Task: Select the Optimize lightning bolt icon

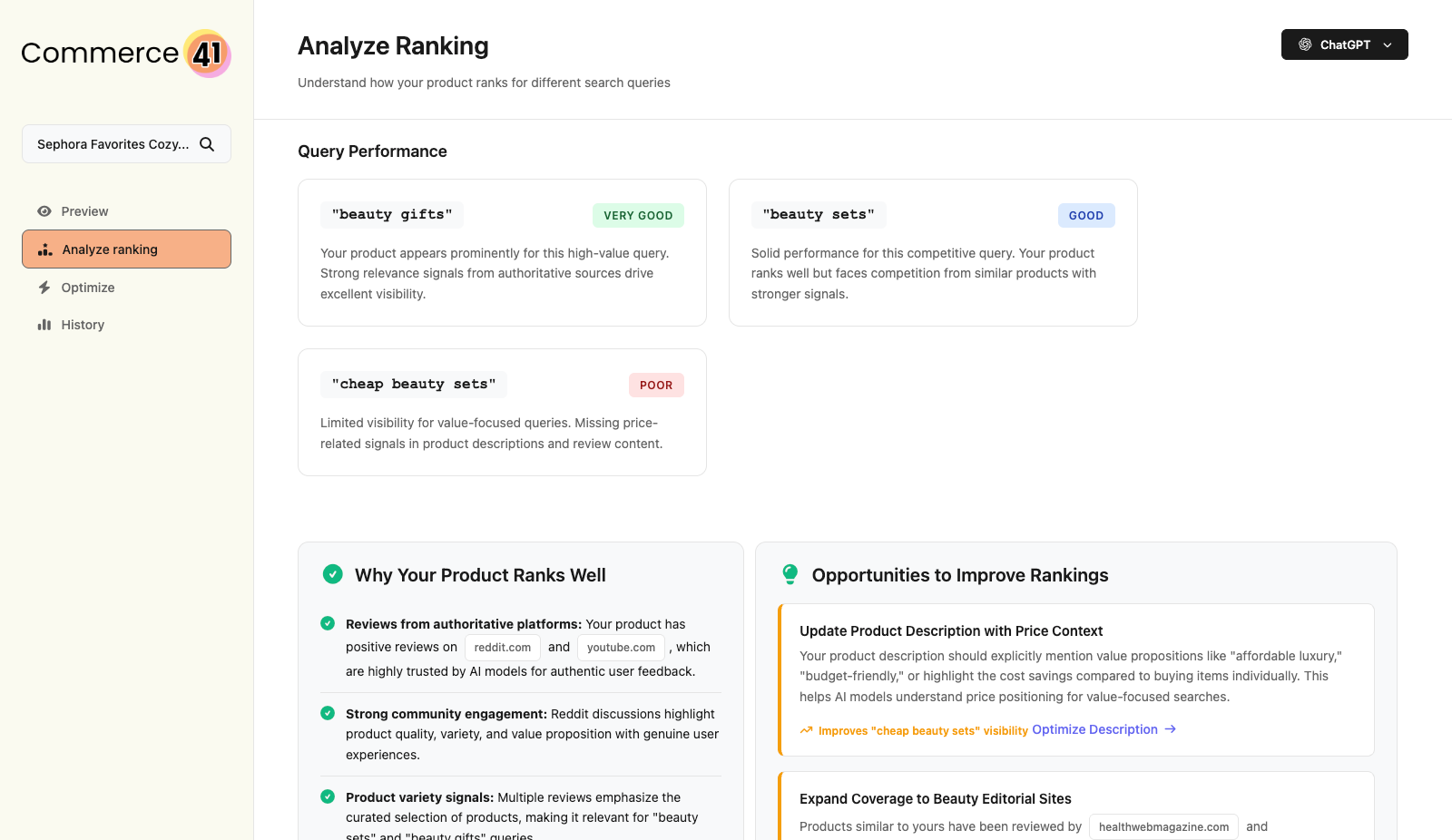Action: pos(44,288)
